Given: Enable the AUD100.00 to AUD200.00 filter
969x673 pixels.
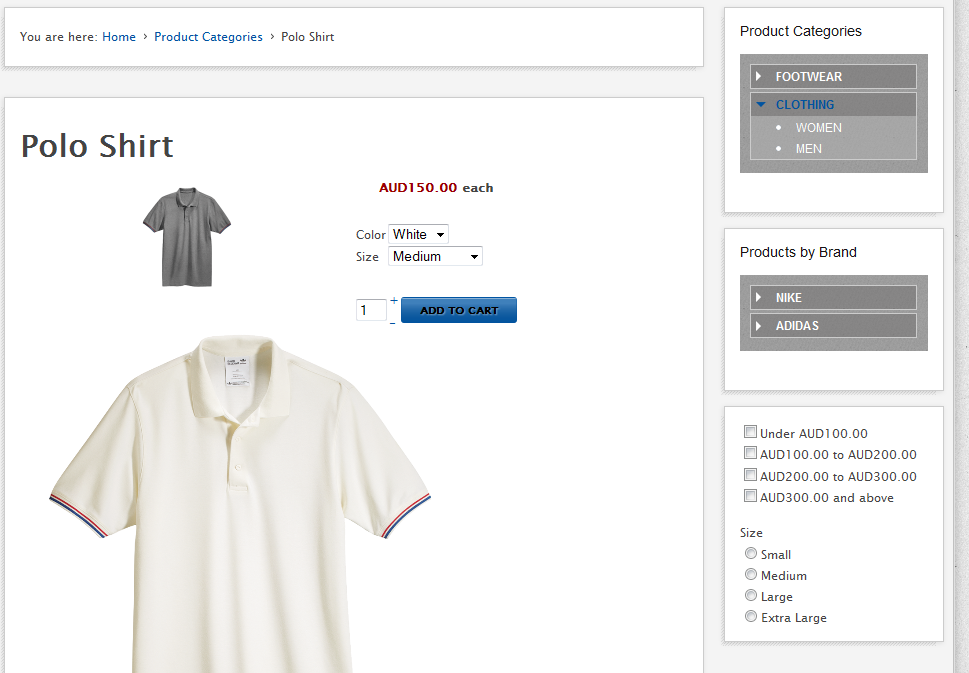Looking at the screenshot, I should [750, 453].
